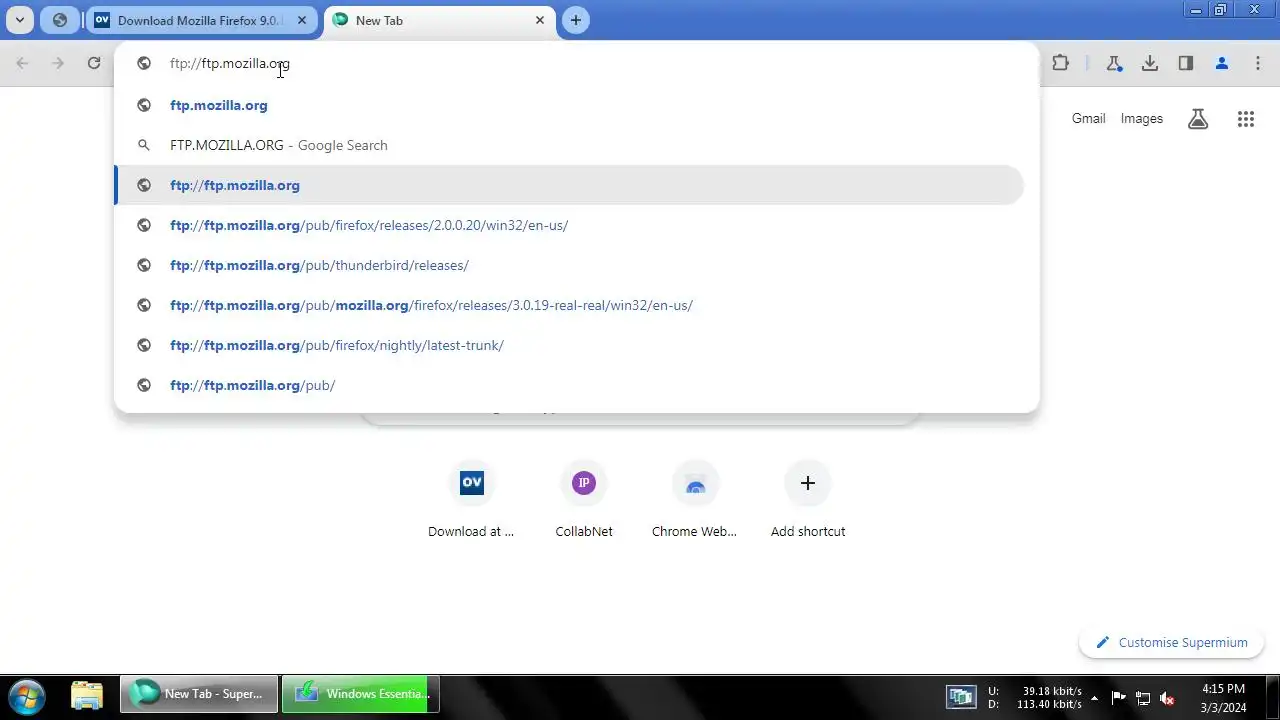Click magnifier icon beside Google Search suggestion
The height and width of the screenshot is (720, 1280).
pos(144,145)
